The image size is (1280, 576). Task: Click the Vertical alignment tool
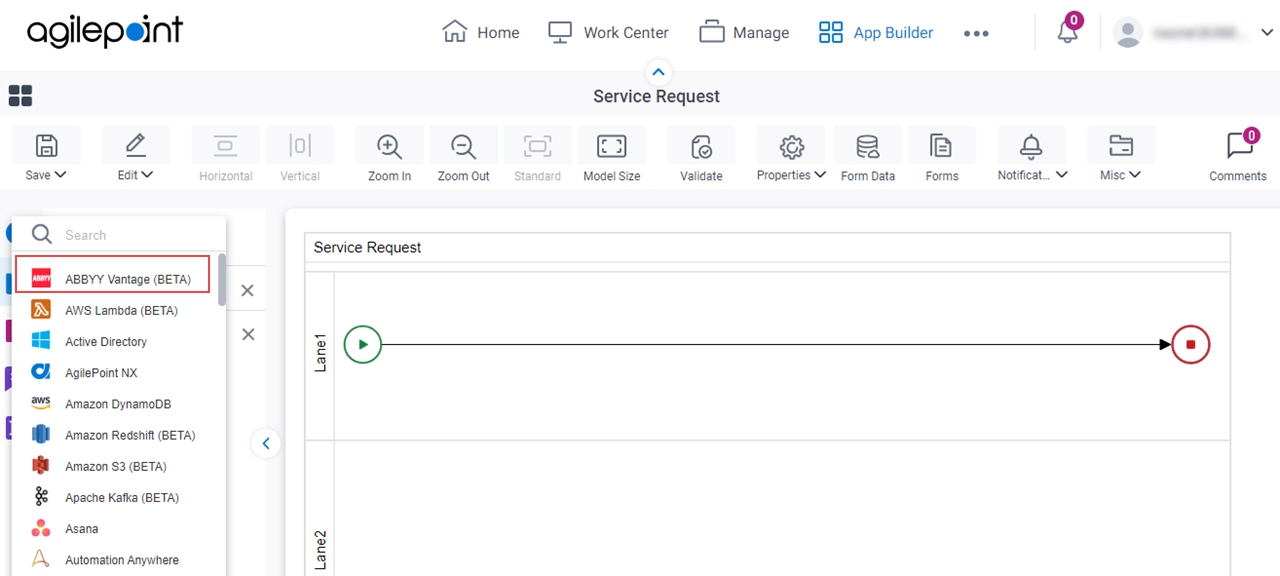300,156
